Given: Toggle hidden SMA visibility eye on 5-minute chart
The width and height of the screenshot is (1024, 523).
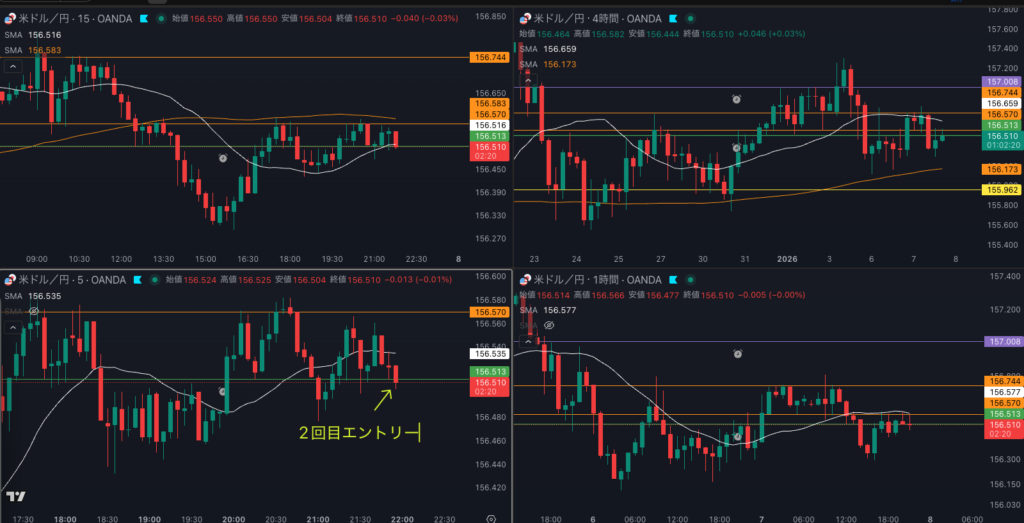Looking at the screenshot, I should [35, 311].
